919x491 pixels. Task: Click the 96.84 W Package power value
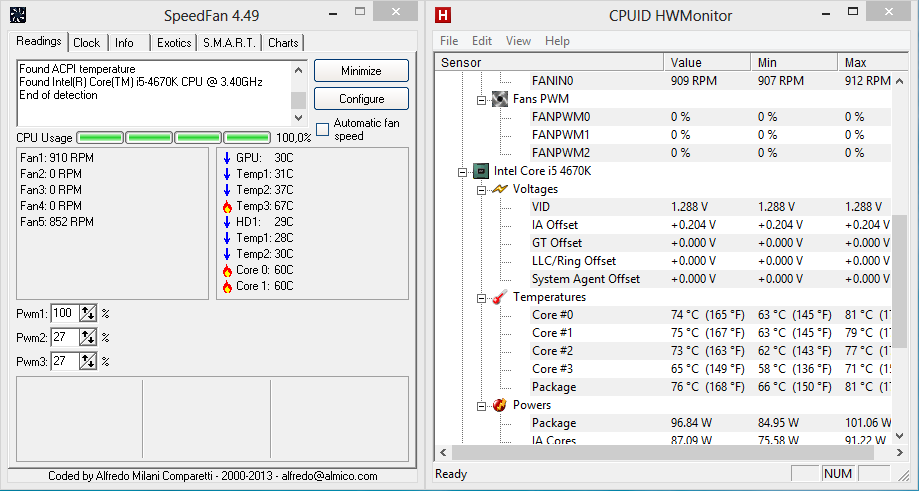click(x=691, y=423)
